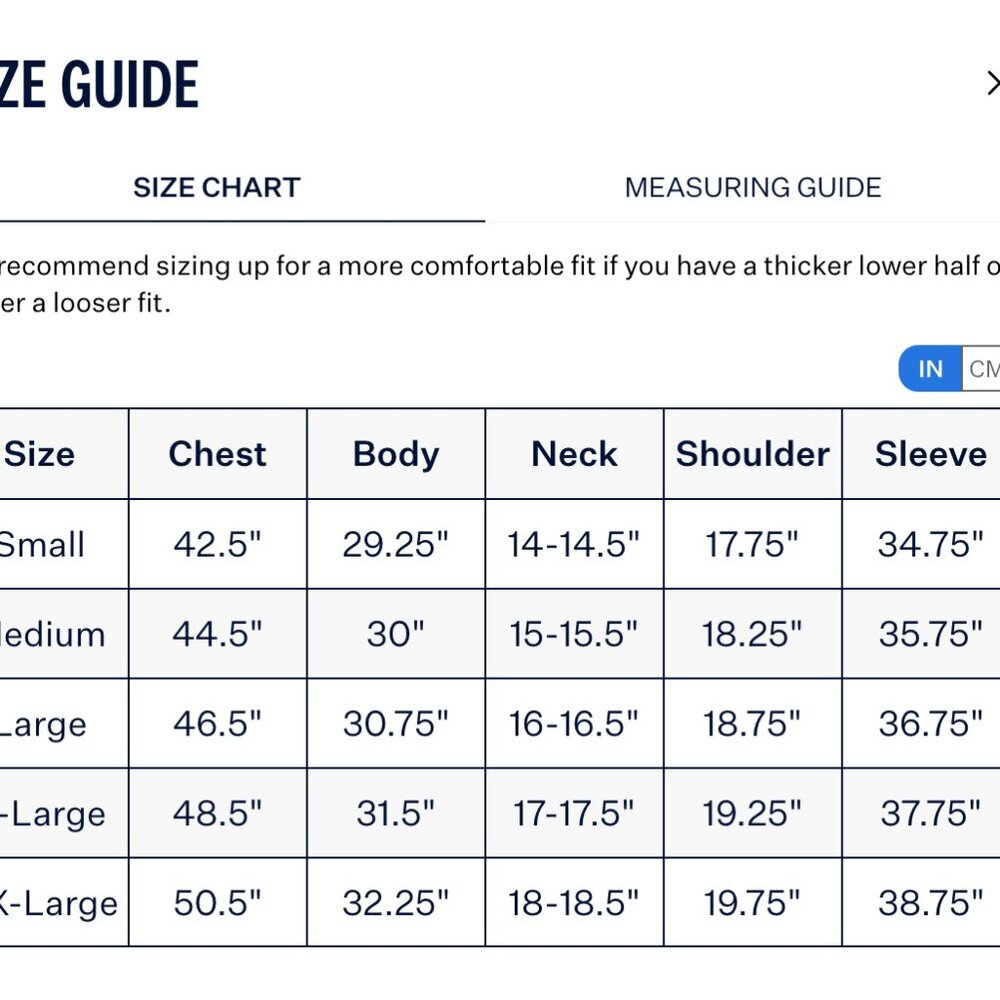Click the Shoulder column header
The width and height of the screenshot is (1000, 1000).
point(752,454)
